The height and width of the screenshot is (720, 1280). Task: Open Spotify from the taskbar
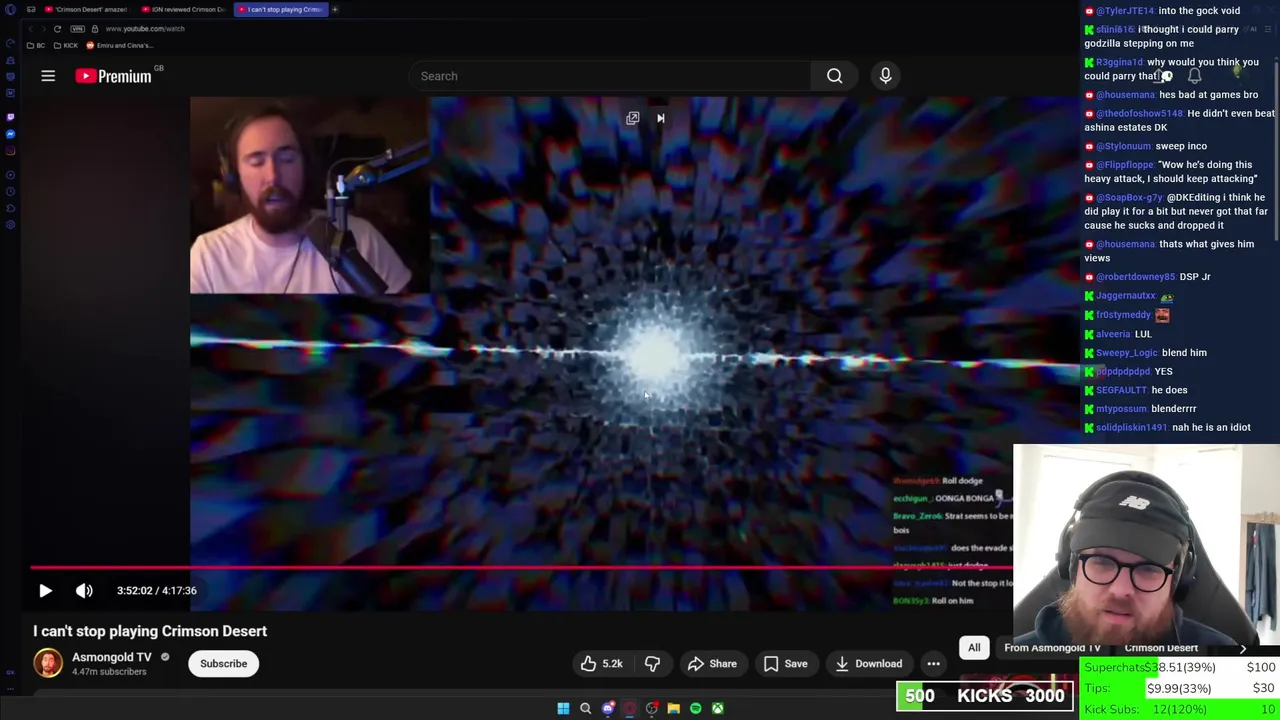(695, 709)
